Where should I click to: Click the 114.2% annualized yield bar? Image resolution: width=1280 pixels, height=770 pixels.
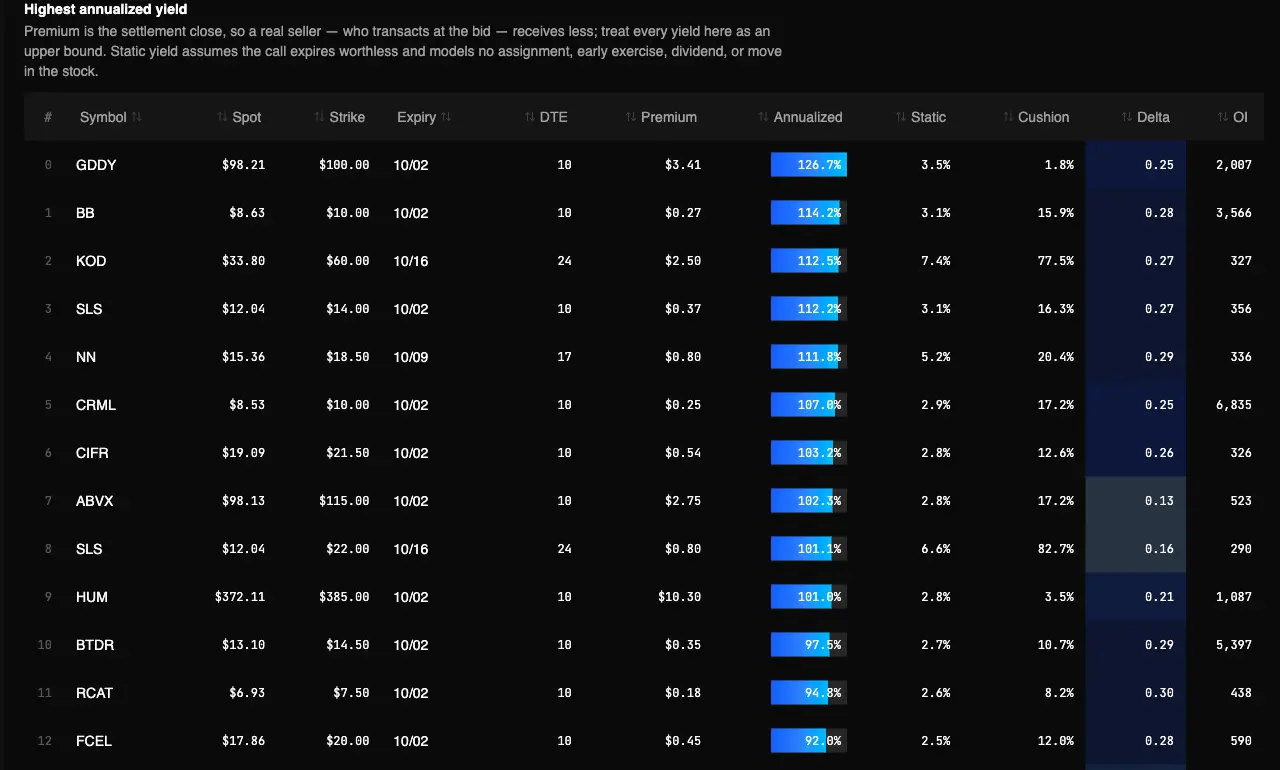809,213
